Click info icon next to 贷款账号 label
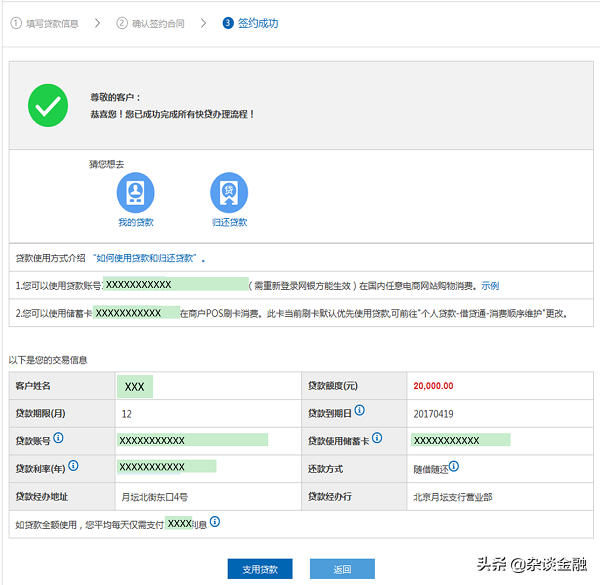Viewport: 600px width, 585px height. coord(58,438)
